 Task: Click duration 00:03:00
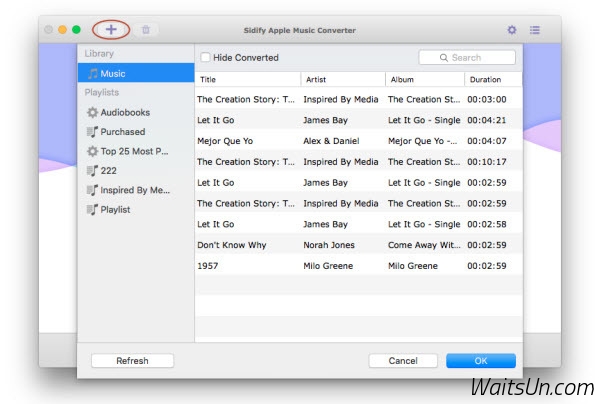click(x=487, y=99)
